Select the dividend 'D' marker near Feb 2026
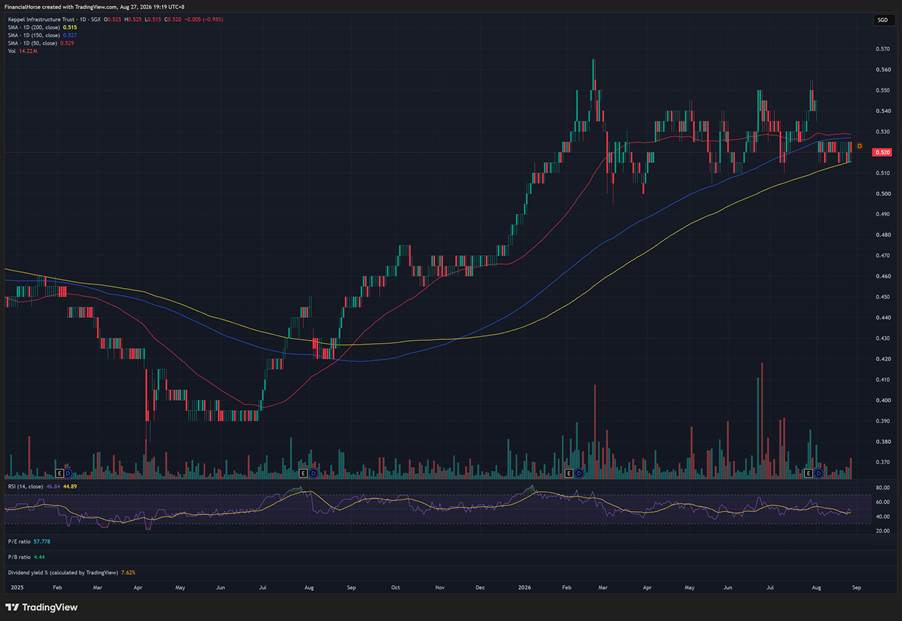The image size is (902, 621). [579, 473]
